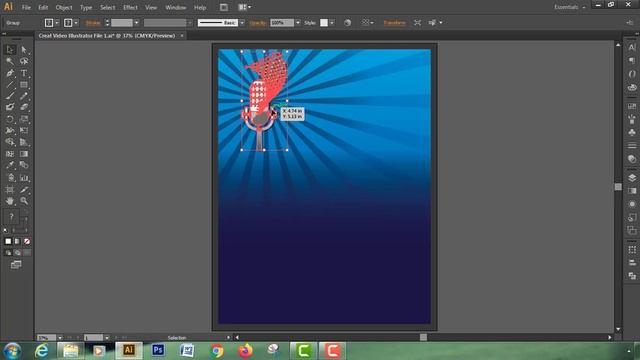Select the Pencil tool

click(24, 96)
